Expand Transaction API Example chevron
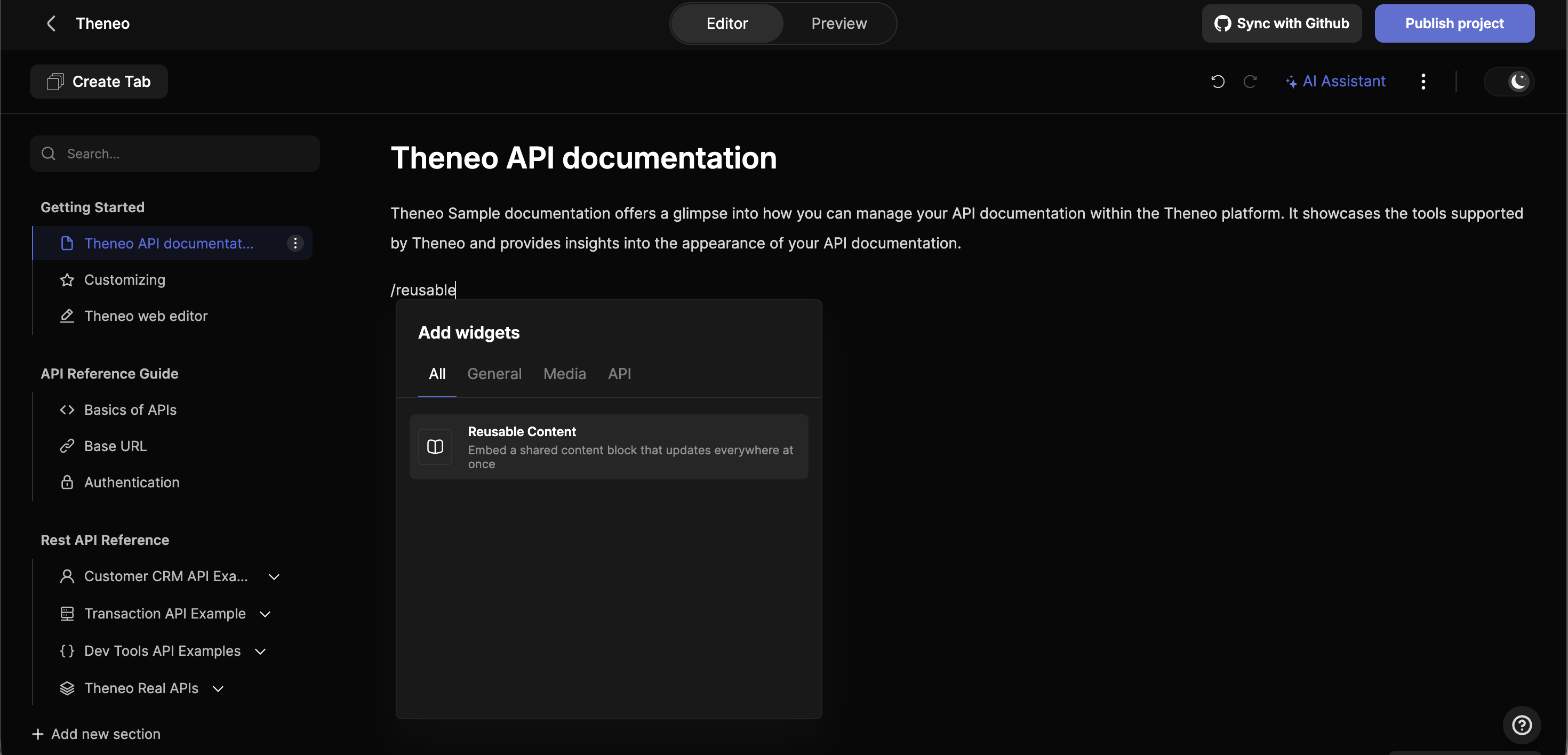1568x755 pixels. point(265,614)
